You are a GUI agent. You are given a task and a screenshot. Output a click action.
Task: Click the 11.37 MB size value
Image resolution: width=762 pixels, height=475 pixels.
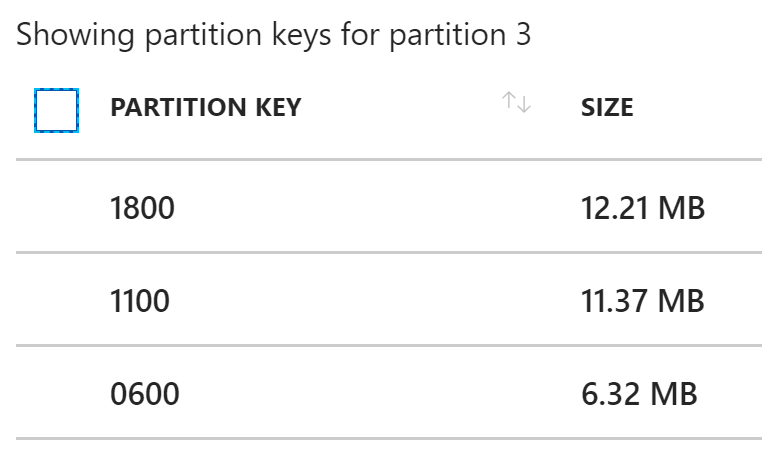coord(642,301)
